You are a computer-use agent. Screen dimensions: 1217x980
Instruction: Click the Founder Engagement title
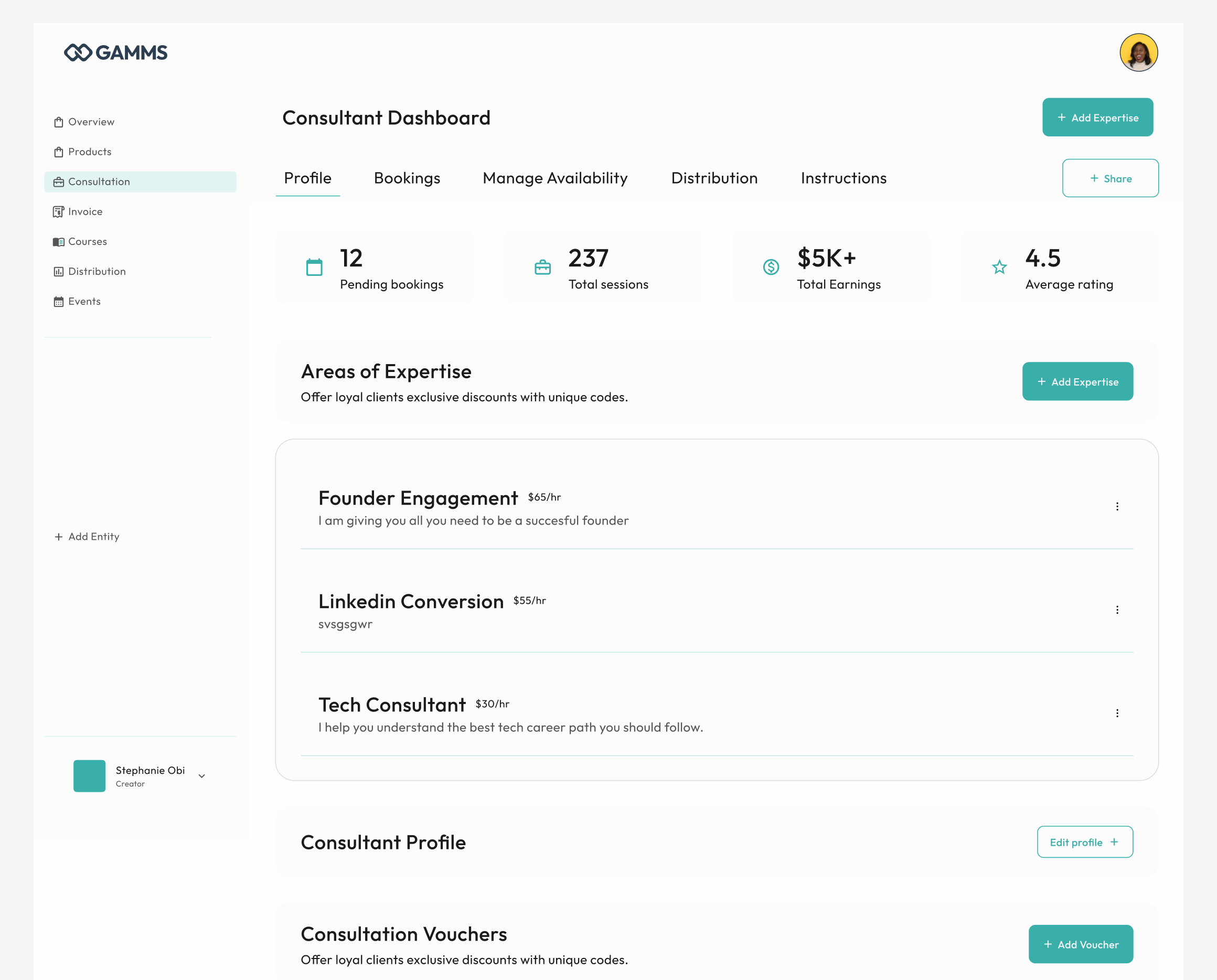pyautogui.click(x=418, y=498)
